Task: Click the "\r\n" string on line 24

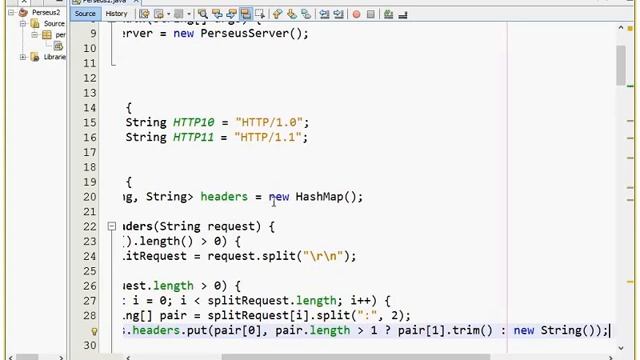Action: coord(323,256)
